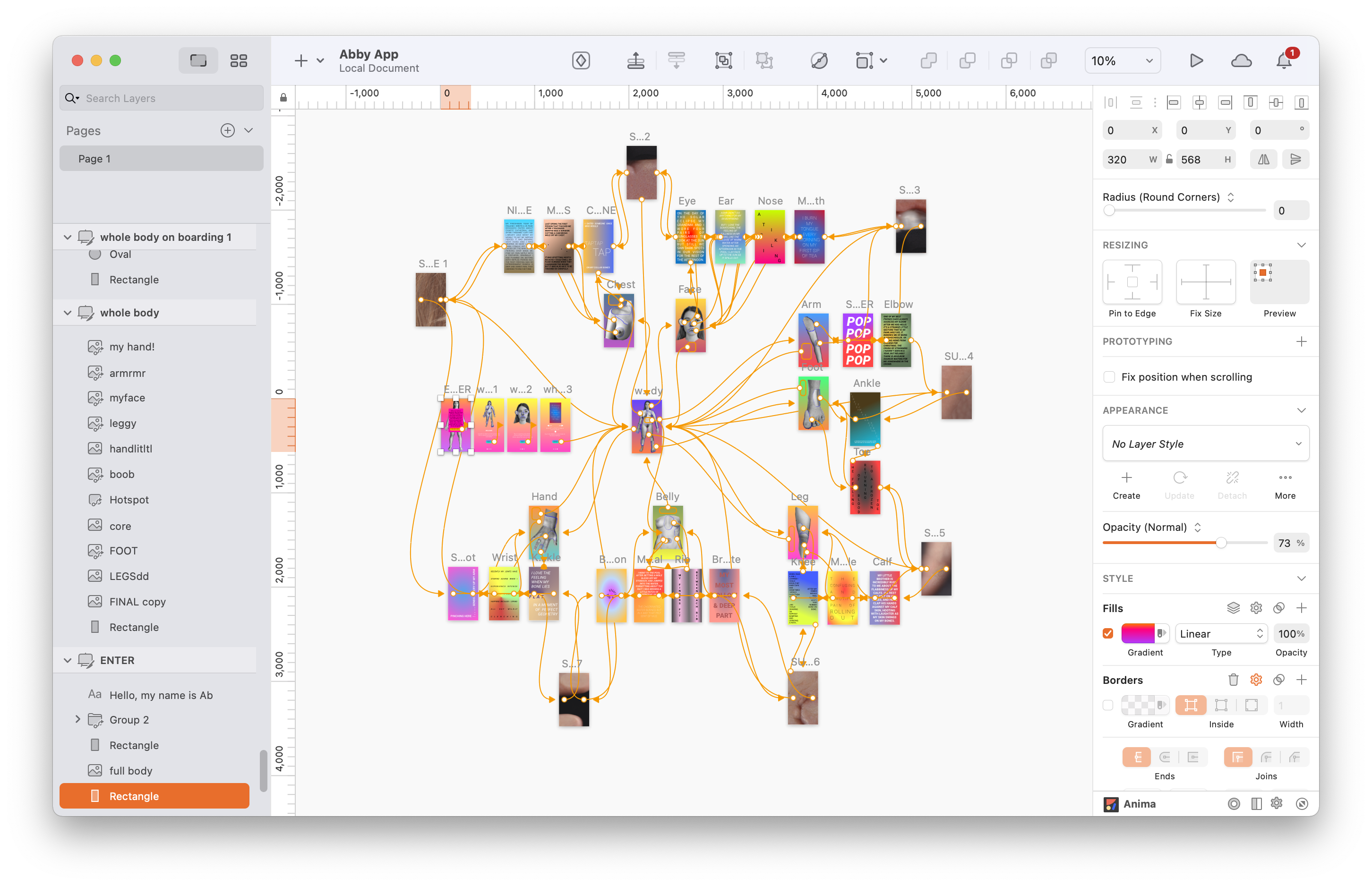
Task: Click the Union boolean operation icon
Action: tap(928, 60)
